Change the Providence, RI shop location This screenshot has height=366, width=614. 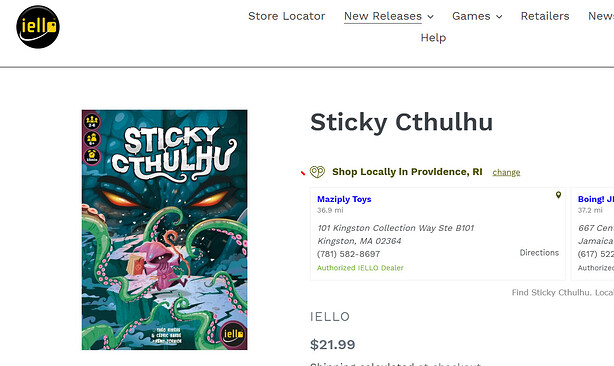(x=506, y=172)
